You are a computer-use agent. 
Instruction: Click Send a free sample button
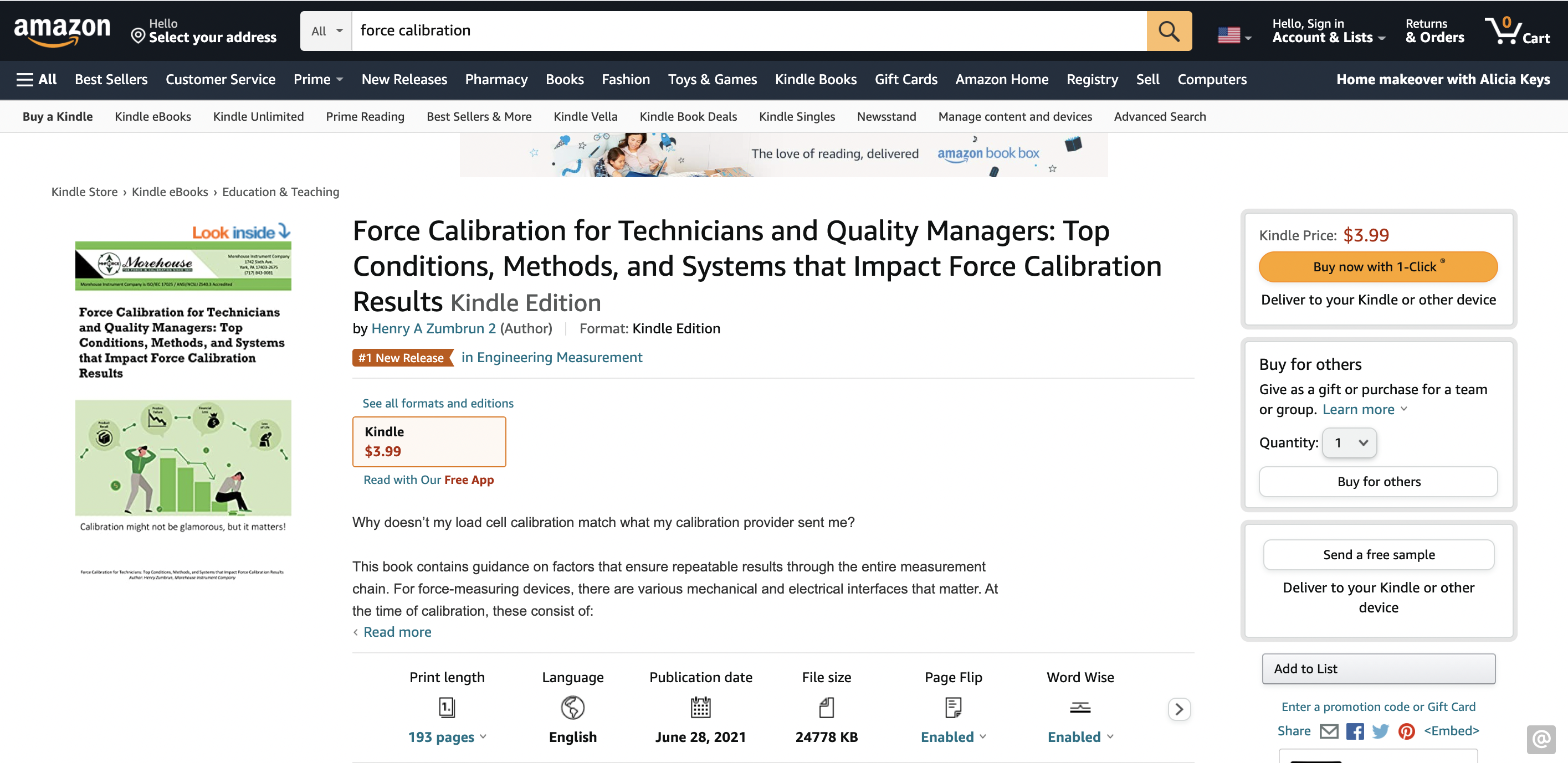pyautogui.click(x=1378, y=554)
